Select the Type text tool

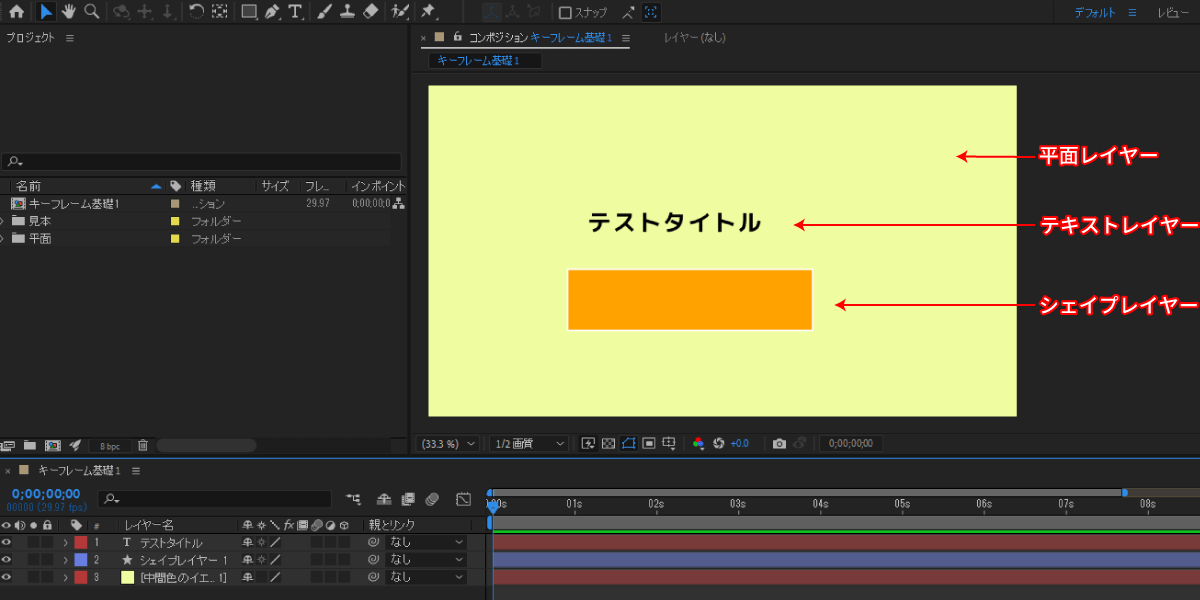pyautogui.click(x=296, y=12)
